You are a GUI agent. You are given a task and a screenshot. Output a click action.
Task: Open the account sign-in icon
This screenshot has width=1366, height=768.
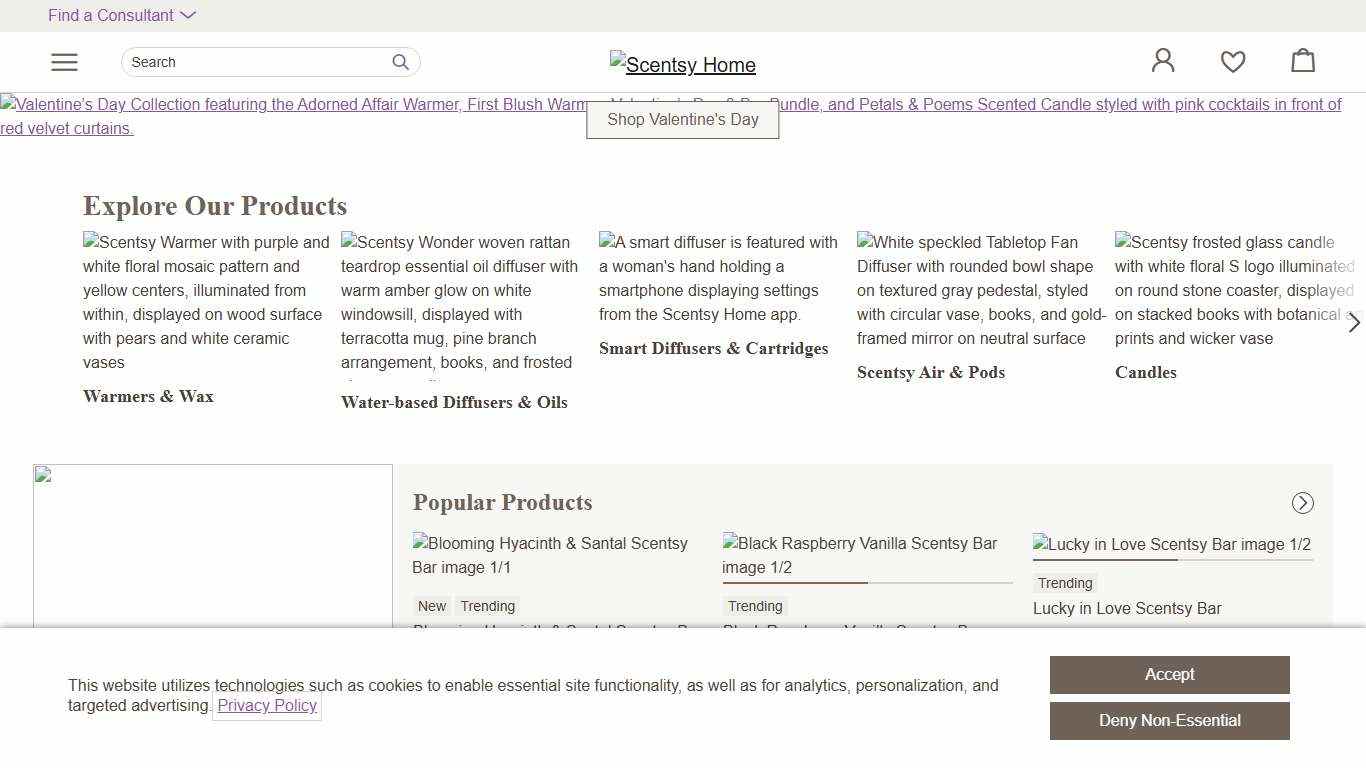(1162, 60)
